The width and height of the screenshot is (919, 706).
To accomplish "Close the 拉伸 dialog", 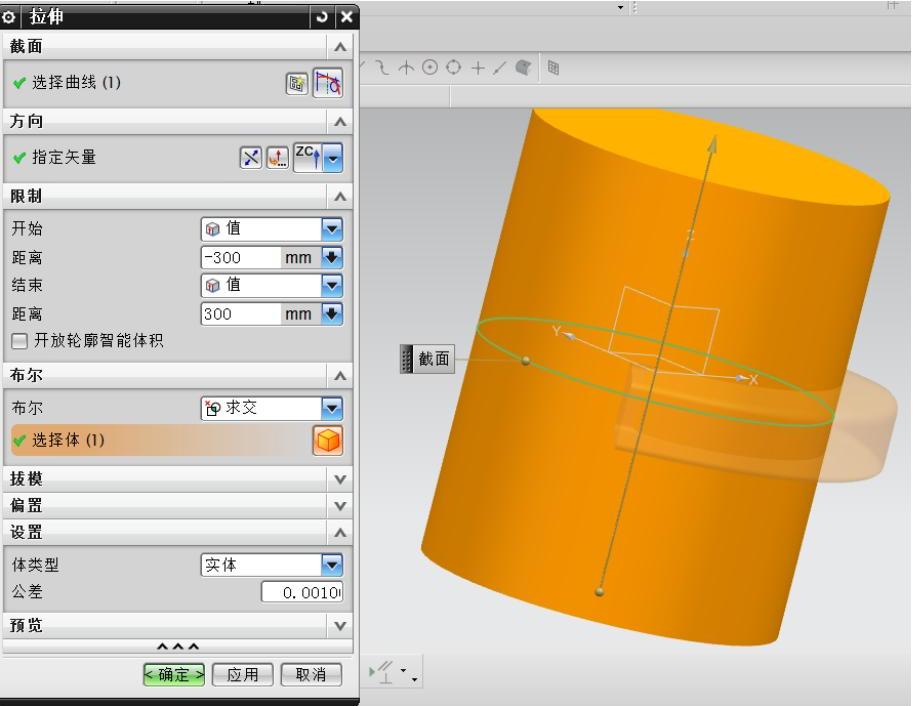I will pyautogui.click(x=346, y=17).
